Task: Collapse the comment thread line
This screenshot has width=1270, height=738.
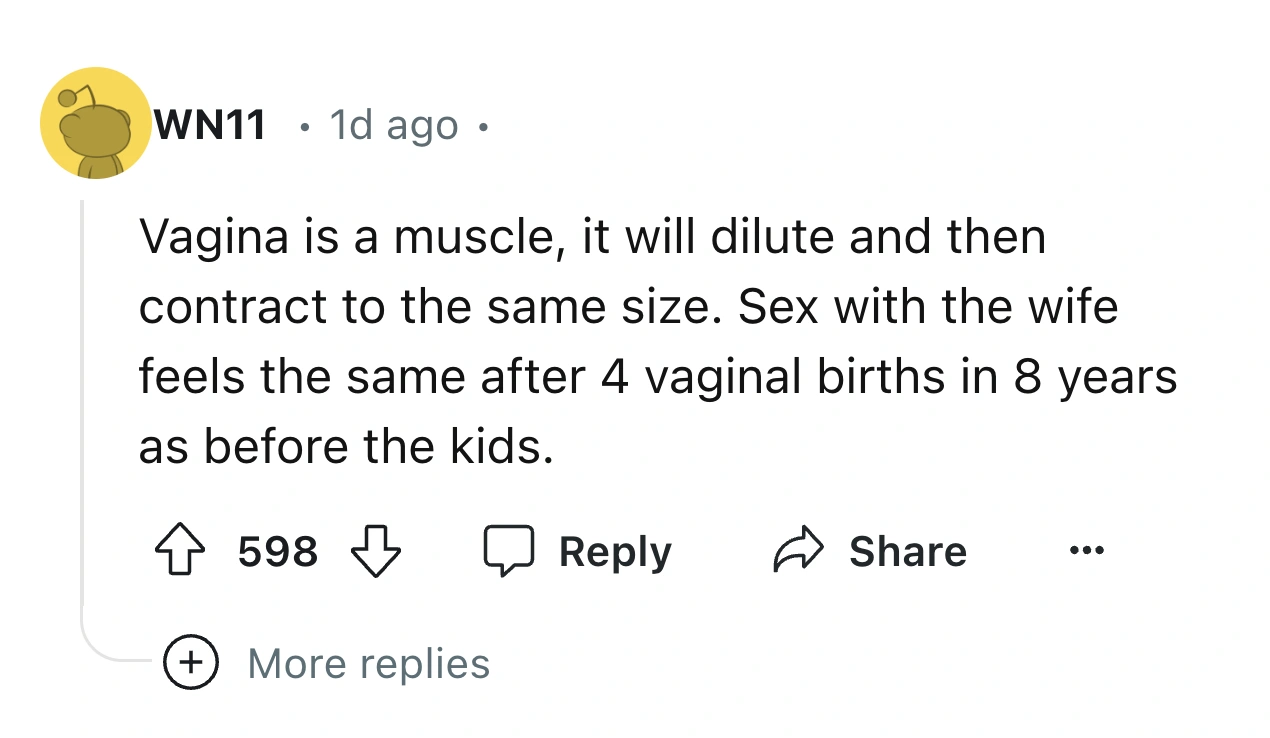Action: pos(82,400)
